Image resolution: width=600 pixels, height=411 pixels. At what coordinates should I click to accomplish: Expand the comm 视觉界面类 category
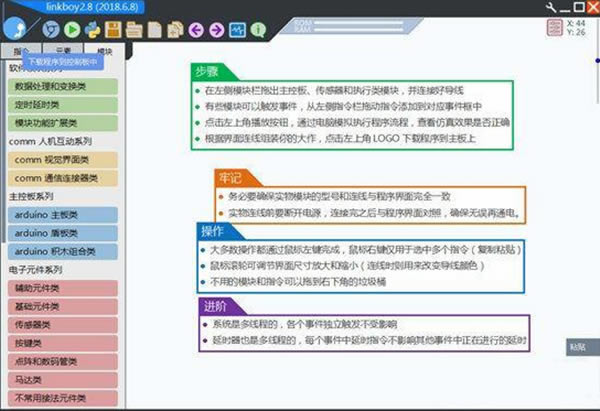(62, 160)
